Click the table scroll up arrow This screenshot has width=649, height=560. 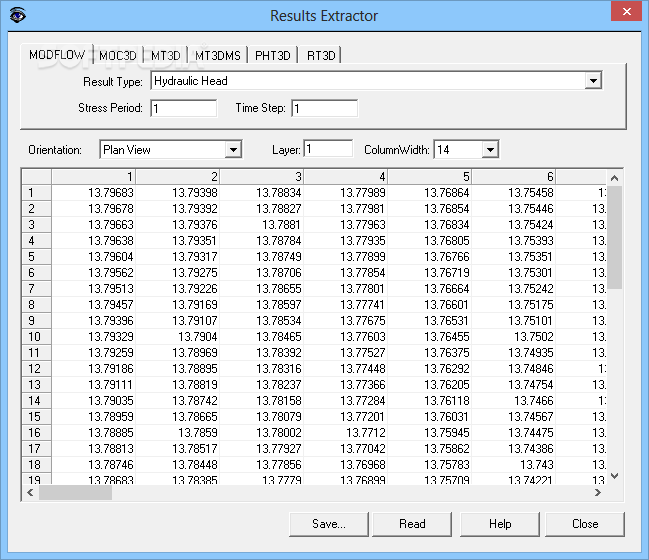click(x=615, y=178)
